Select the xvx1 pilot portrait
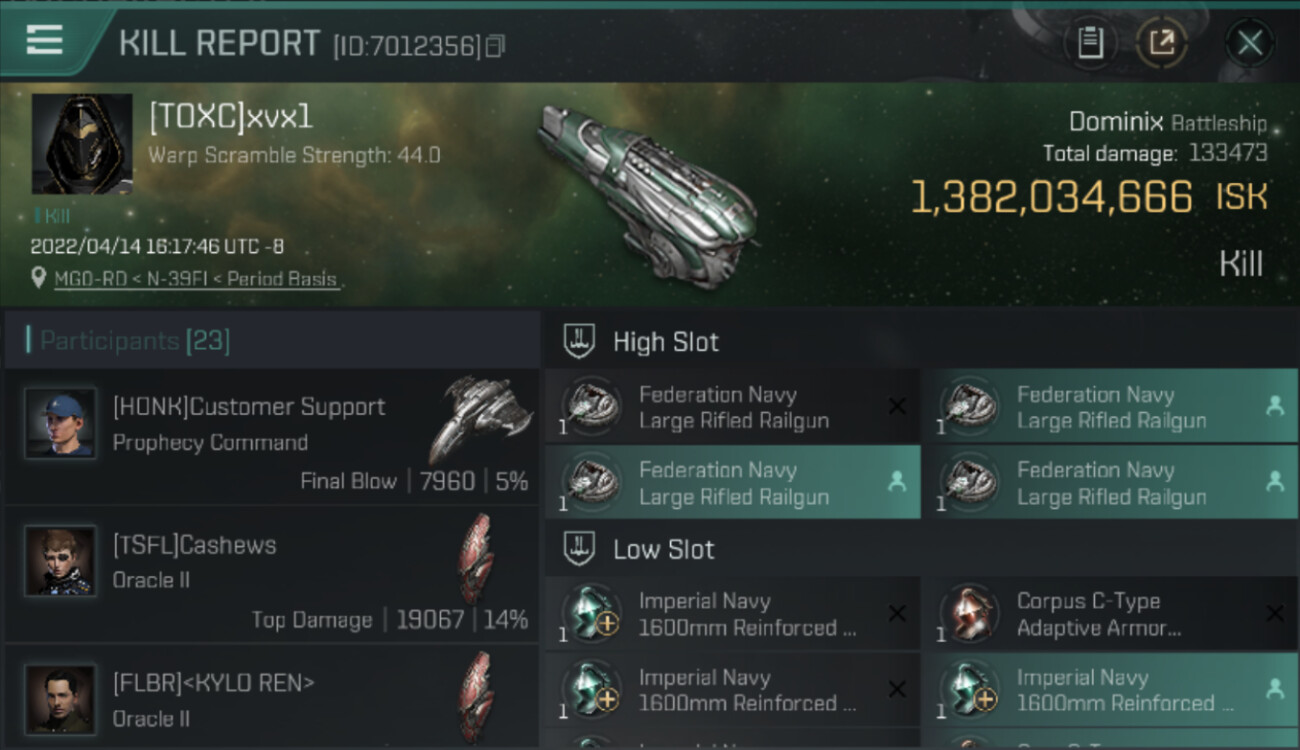 click(x=82, y=143)
